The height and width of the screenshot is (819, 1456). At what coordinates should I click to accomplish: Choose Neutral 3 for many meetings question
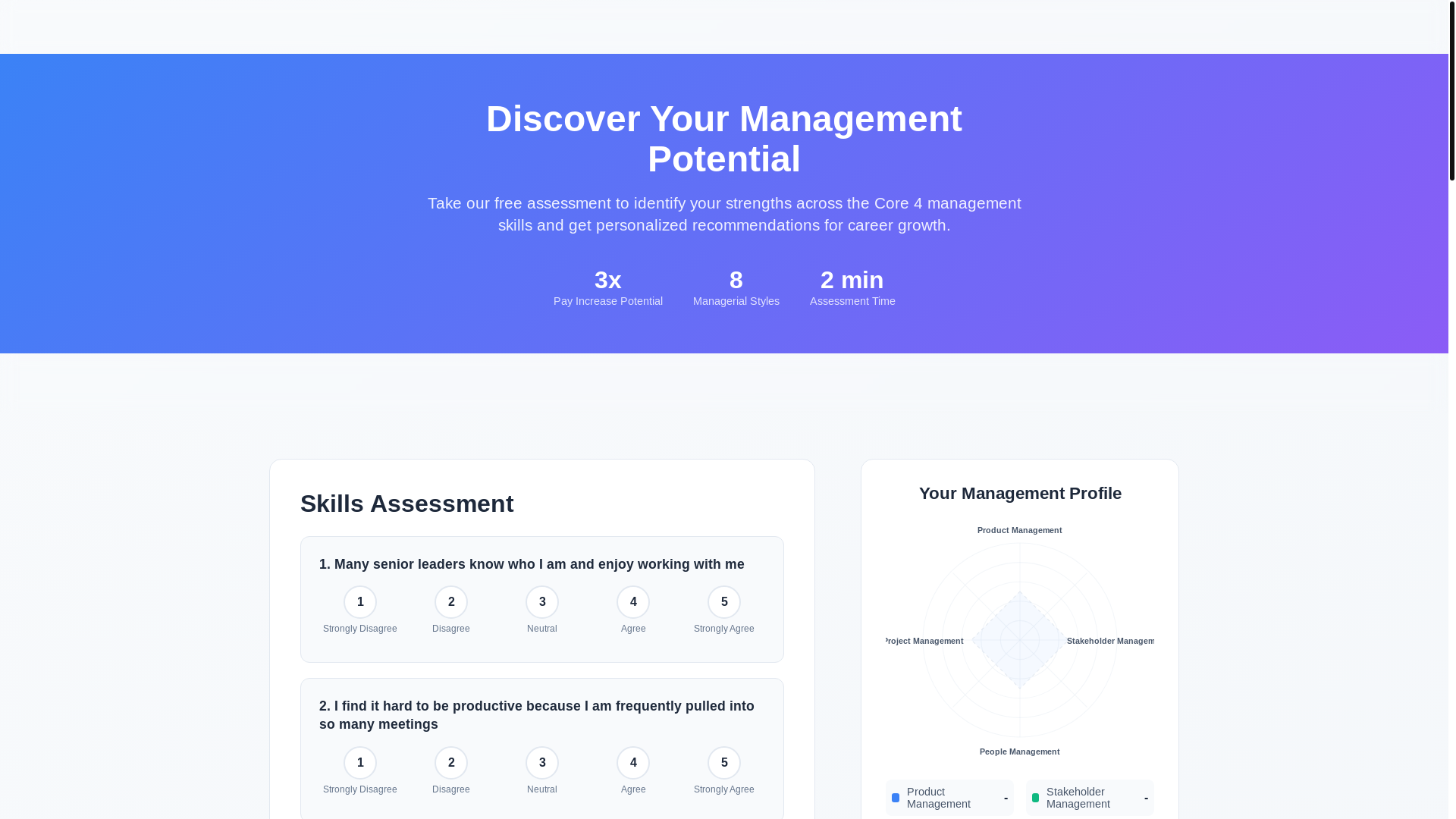pos(542,763)
